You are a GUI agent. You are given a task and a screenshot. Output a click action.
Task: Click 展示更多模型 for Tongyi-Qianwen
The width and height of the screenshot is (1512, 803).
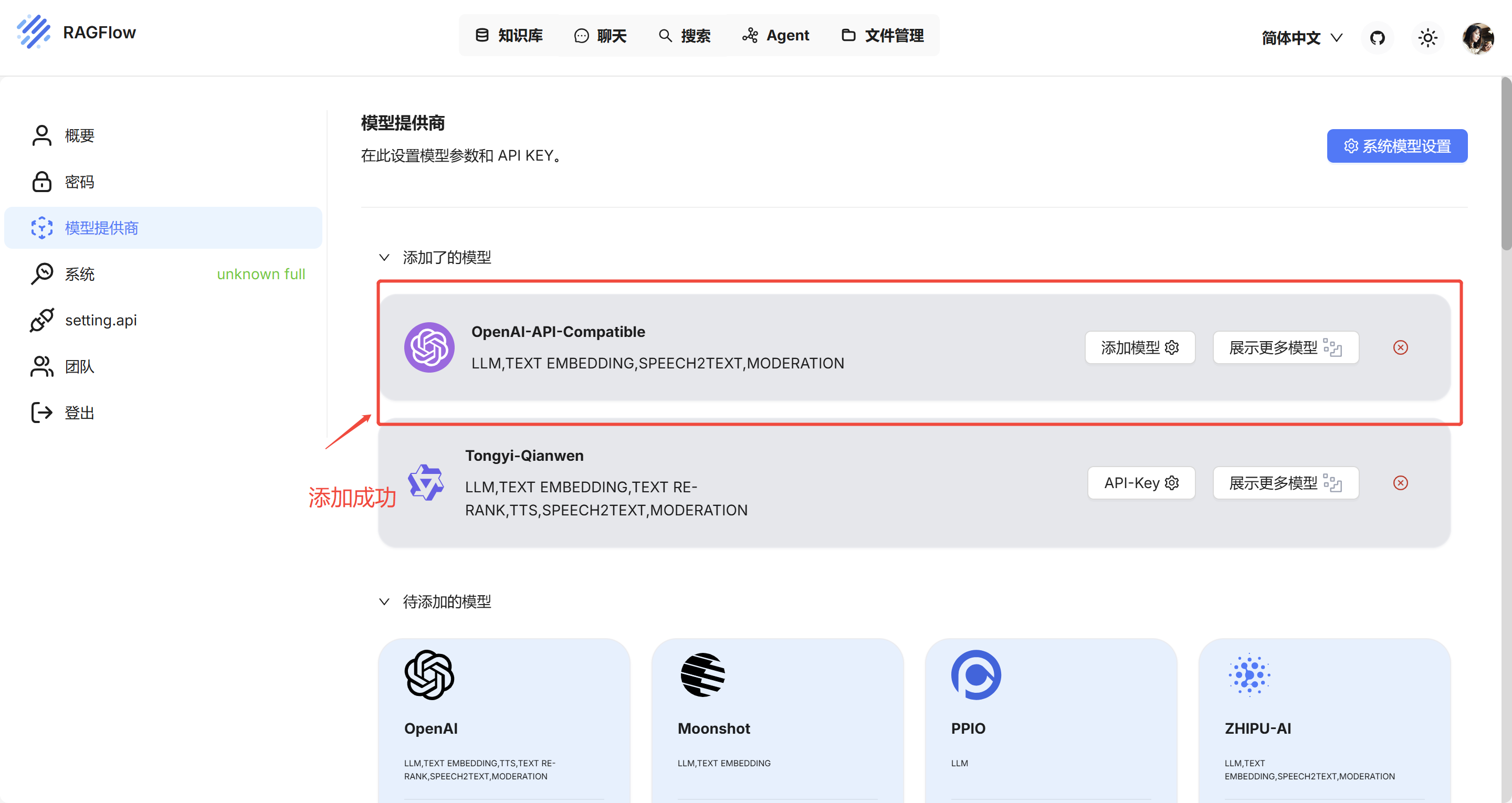tap(1285, 482)
